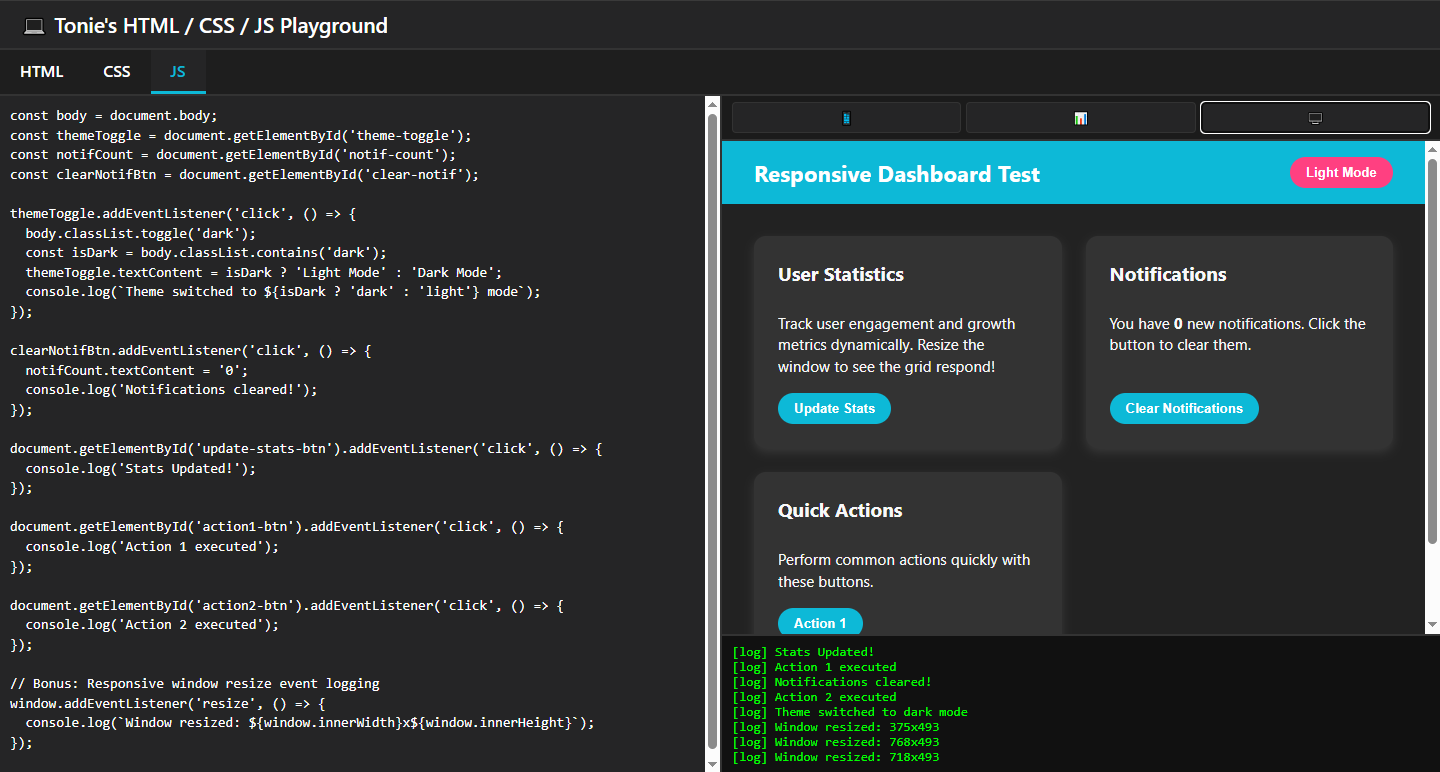Click the "[log] Notifications cleared!" console line
1440x772 pixels.
click(832, 682)
